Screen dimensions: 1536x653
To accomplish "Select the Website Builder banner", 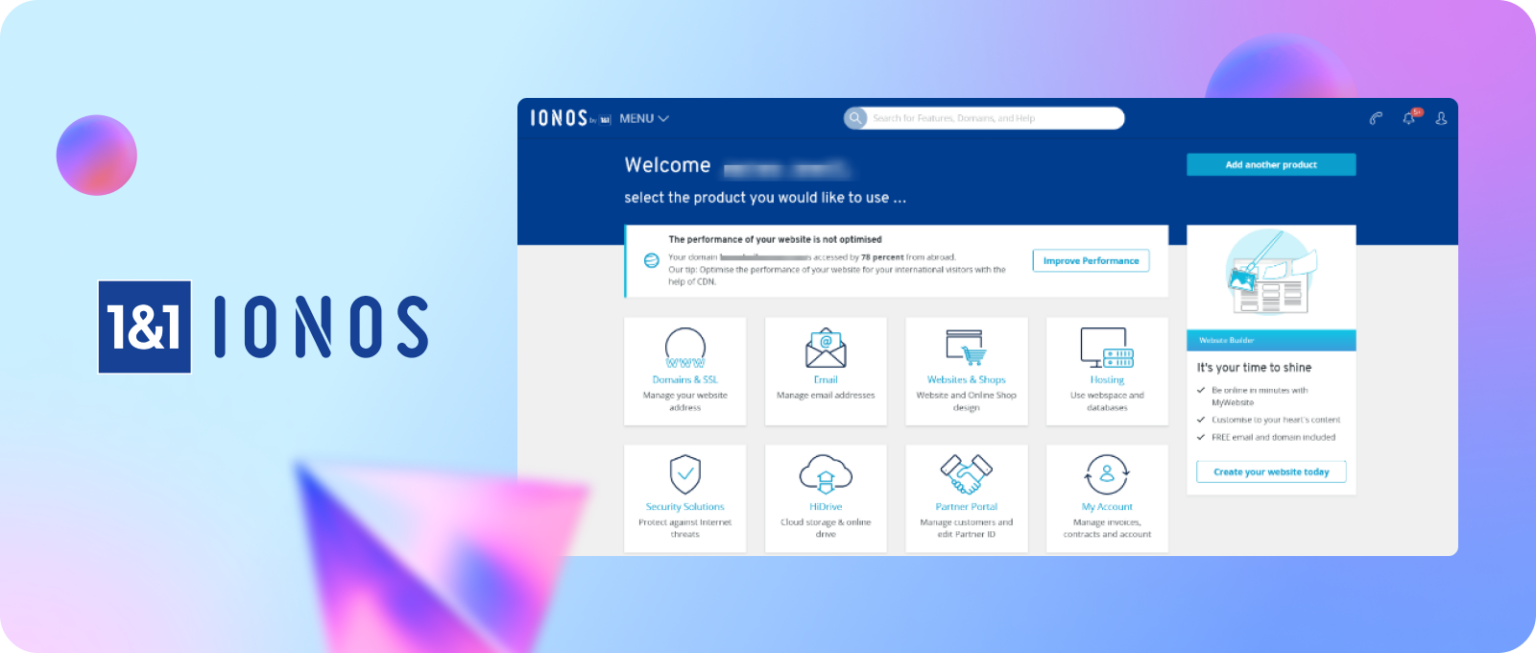I will 1271,340.
